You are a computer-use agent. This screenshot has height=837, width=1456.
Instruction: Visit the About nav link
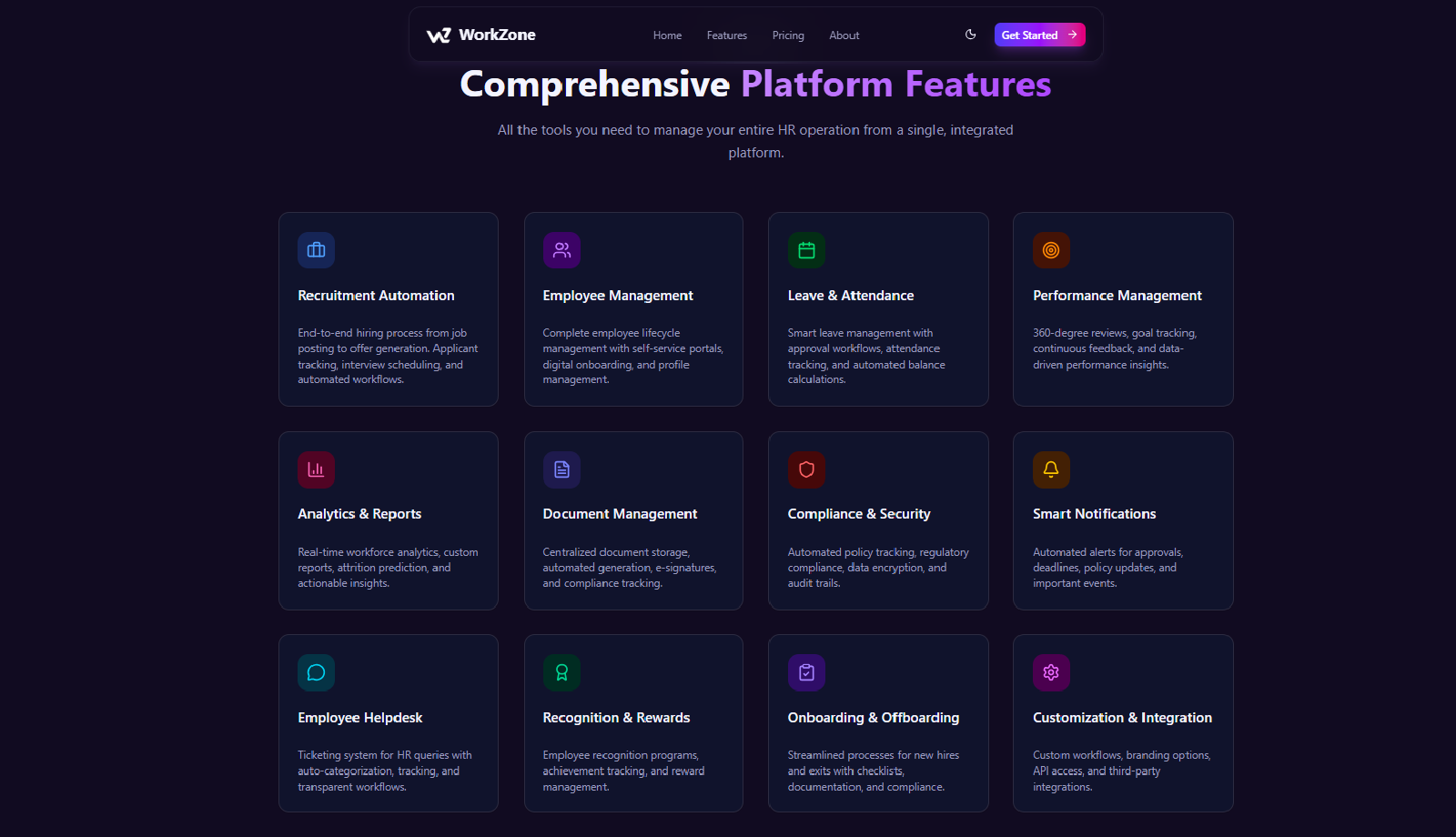(844, 35)
